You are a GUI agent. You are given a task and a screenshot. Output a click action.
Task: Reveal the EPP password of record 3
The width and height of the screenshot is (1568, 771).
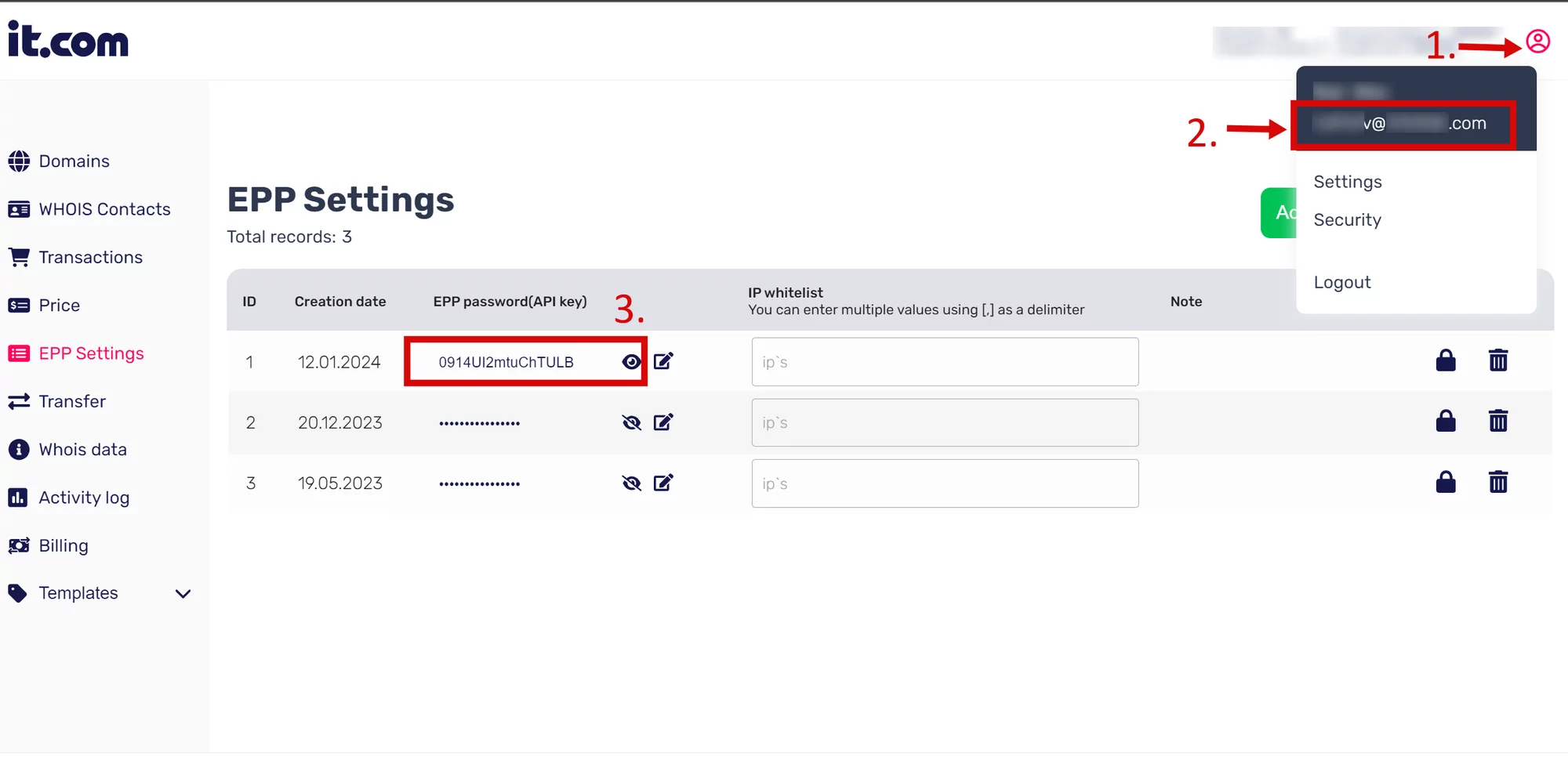(631, 483)
